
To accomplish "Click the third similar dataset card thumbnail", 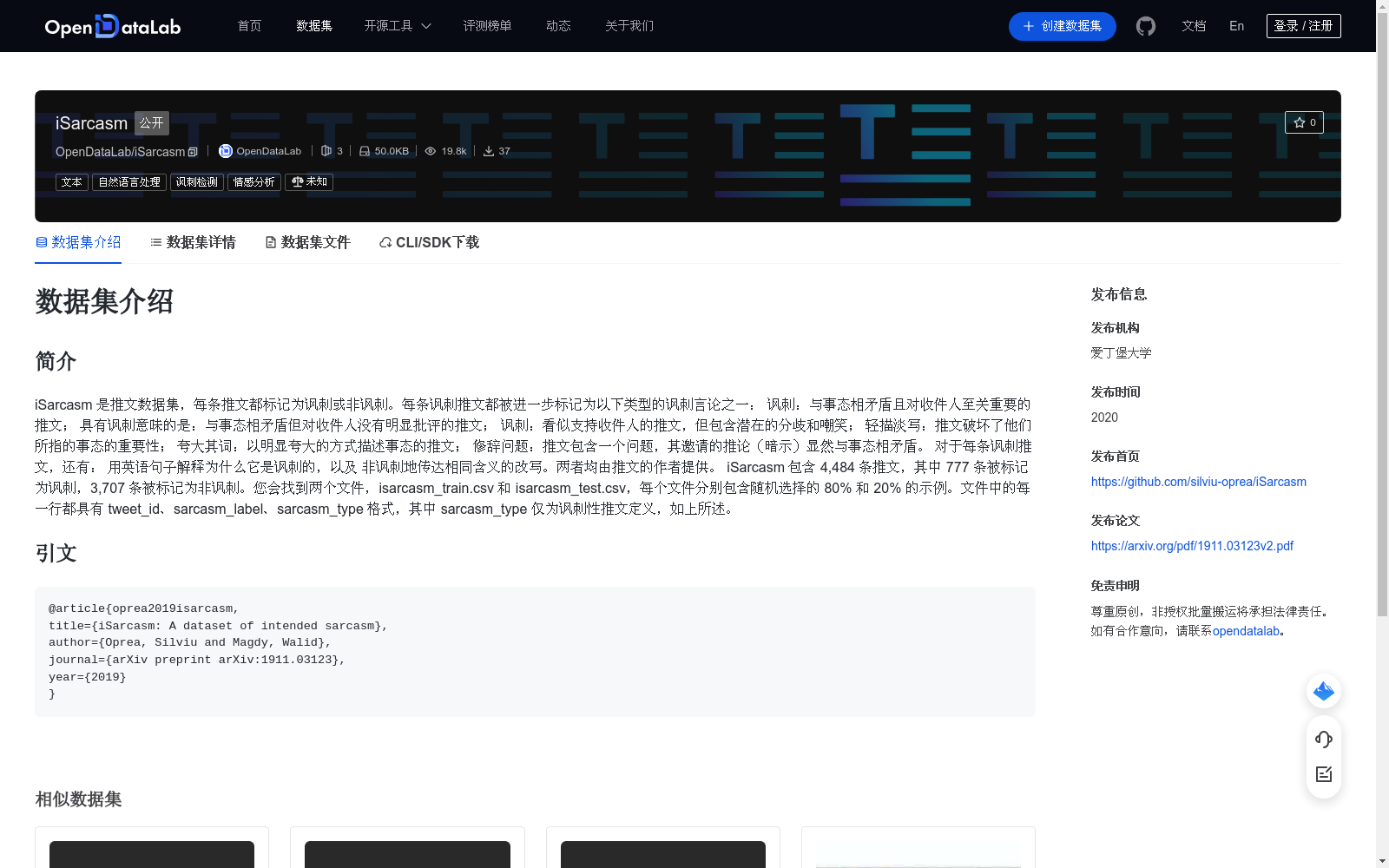I will 663,854.
